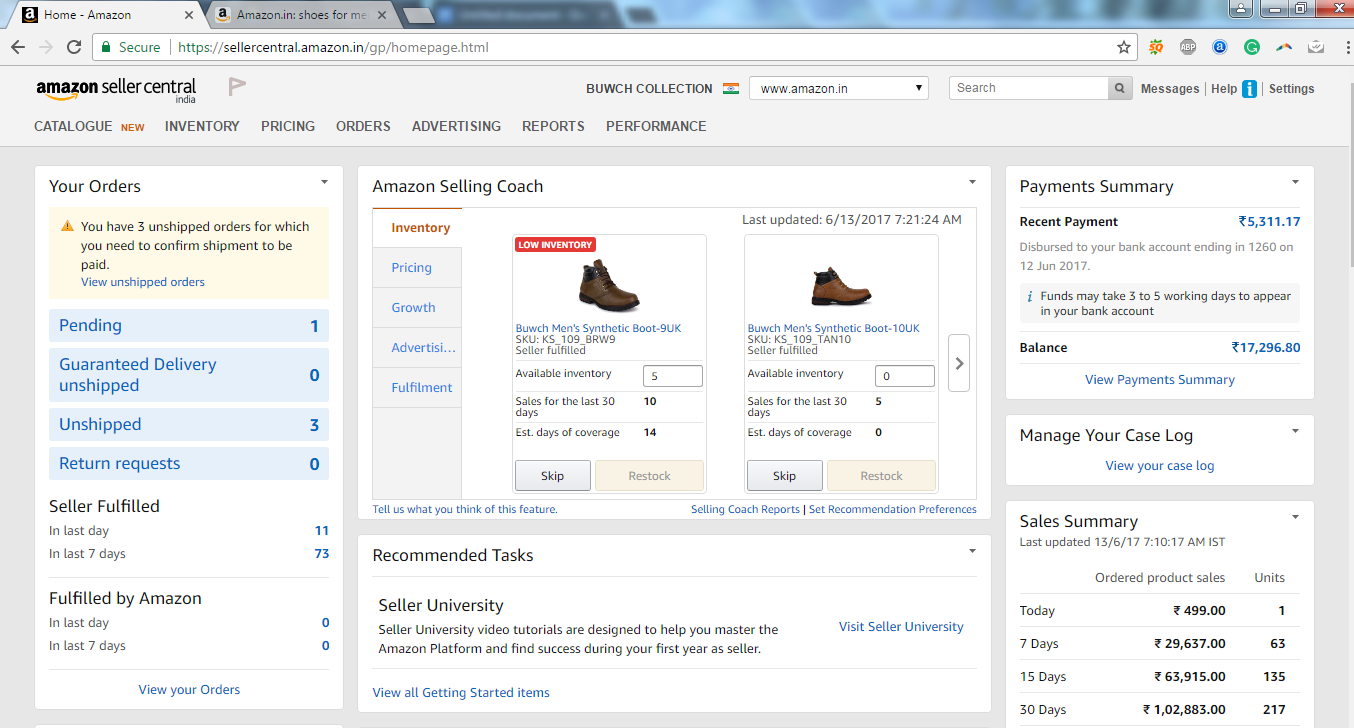Expand Amazon Selling Coach widget menu arrow
Screen dimensions: 1354x728
tap(972, 182)
